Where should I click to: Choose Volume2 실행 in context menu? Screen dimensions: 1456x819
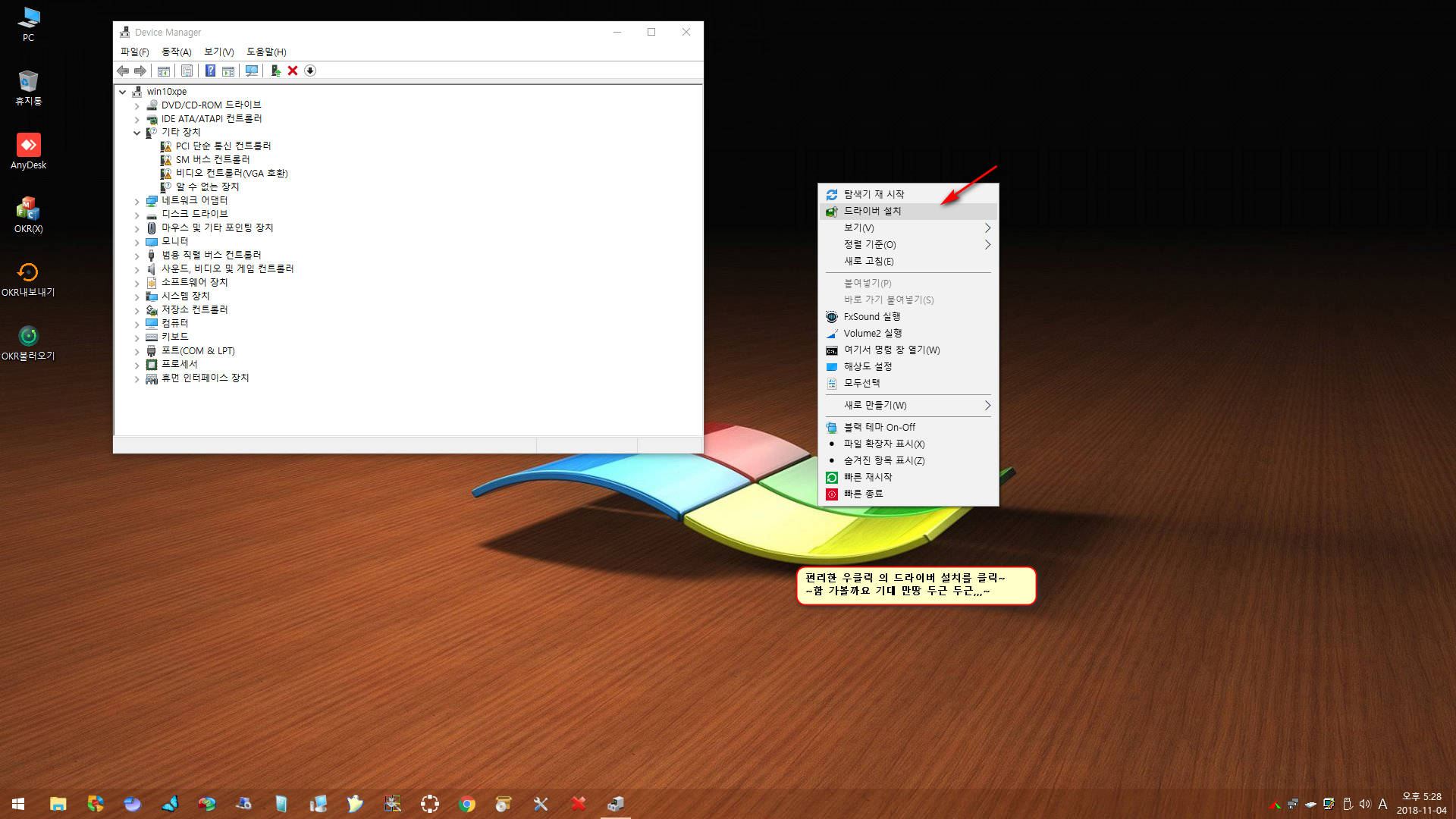[908, 334]
